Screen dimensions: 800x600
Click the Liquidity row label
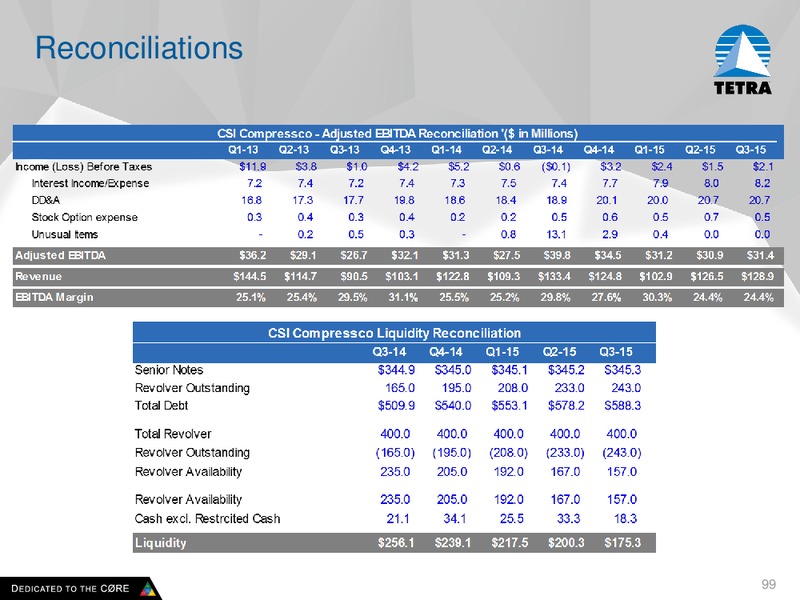click(160, 543)
